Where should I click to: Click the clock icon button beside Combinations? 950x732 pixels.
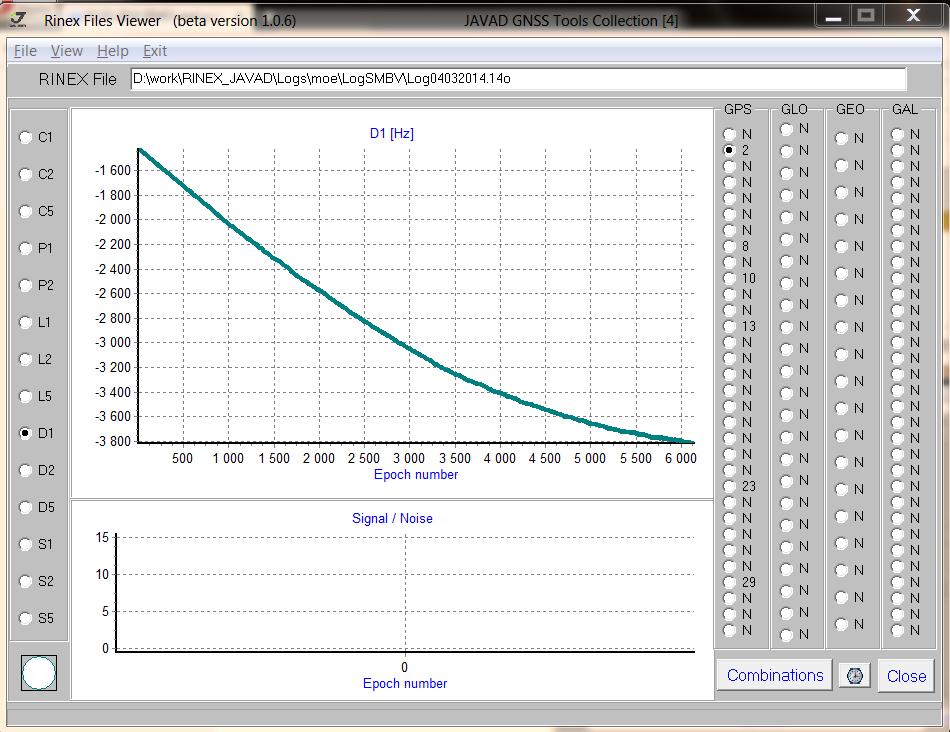tap(855, 675)
